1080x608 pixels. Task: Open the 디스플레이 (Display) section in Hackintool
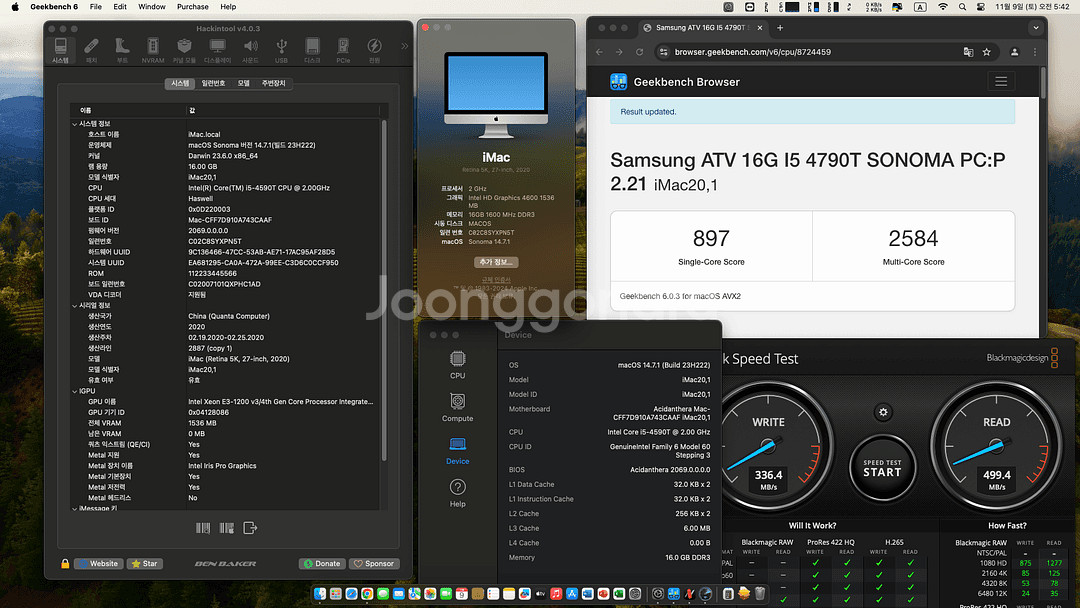[217, 51]
